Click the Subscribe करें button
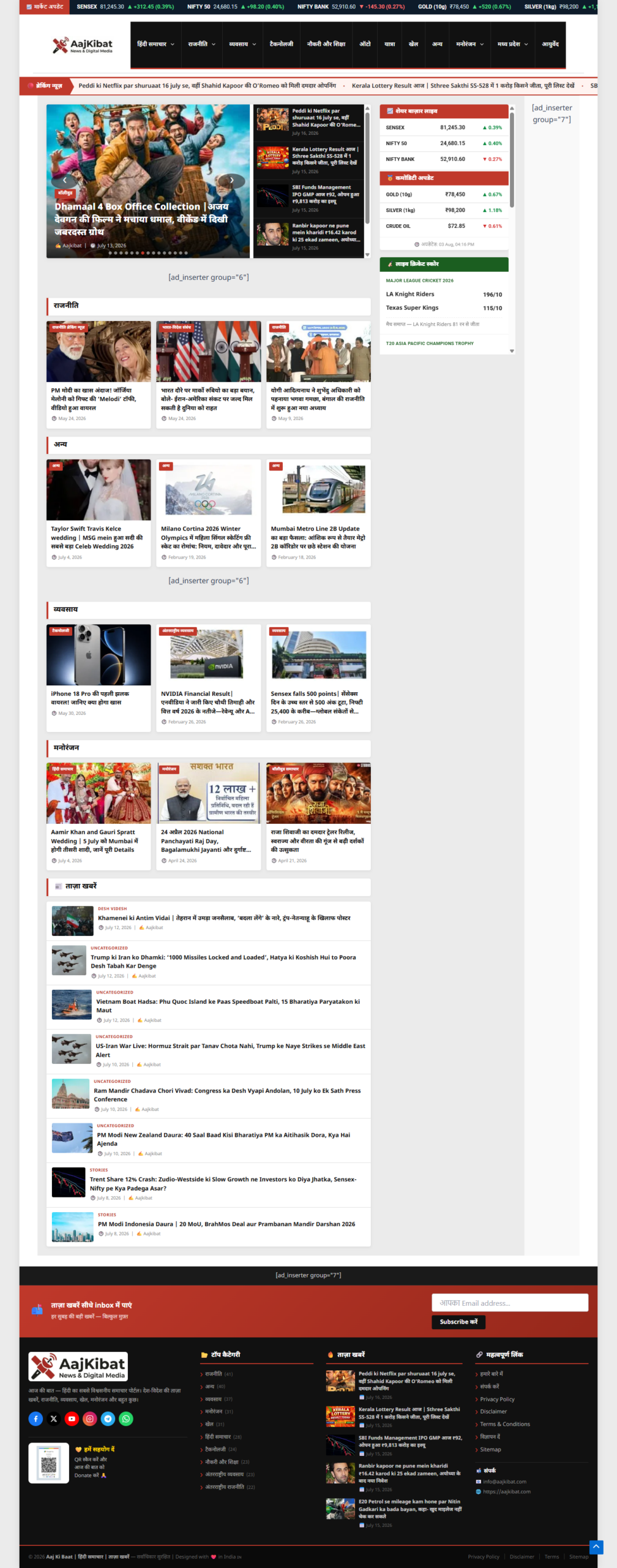The image size is (617, 1568). tap(458, 1322)
